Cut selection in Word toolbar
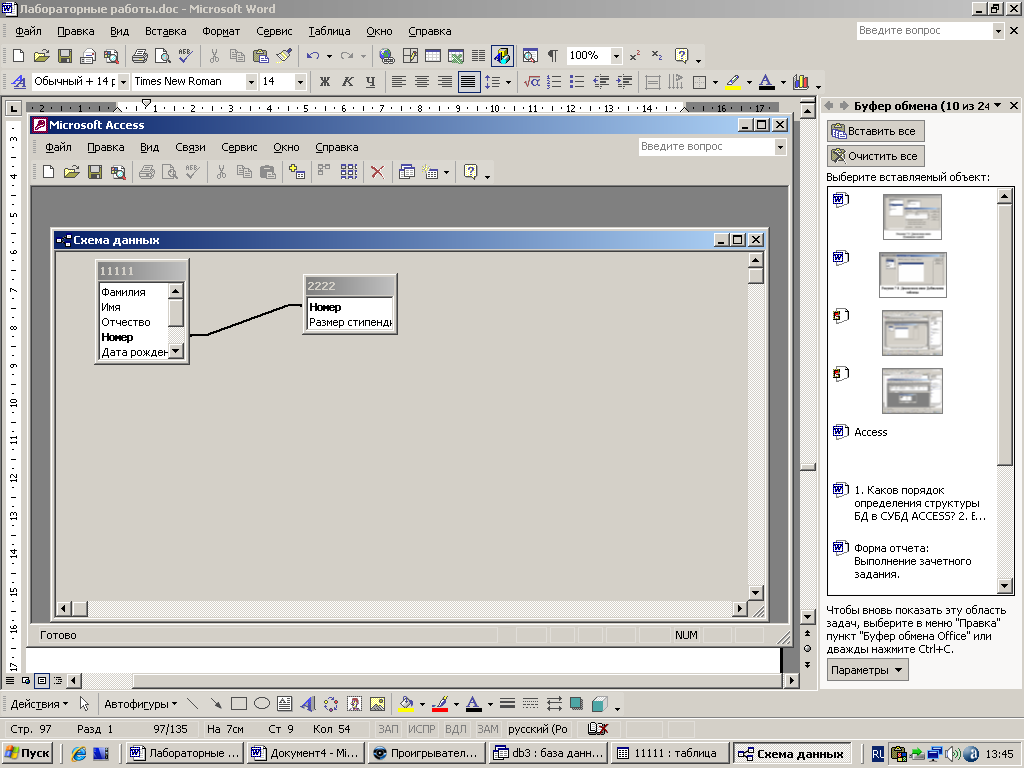 (x=214, y=56)
